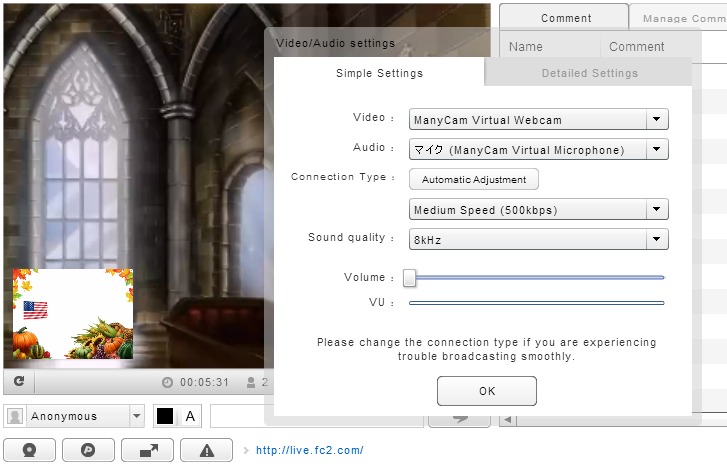This screenshot has width=727, height=472.
Task: Select the Comment tab
Action: (564, 18)
